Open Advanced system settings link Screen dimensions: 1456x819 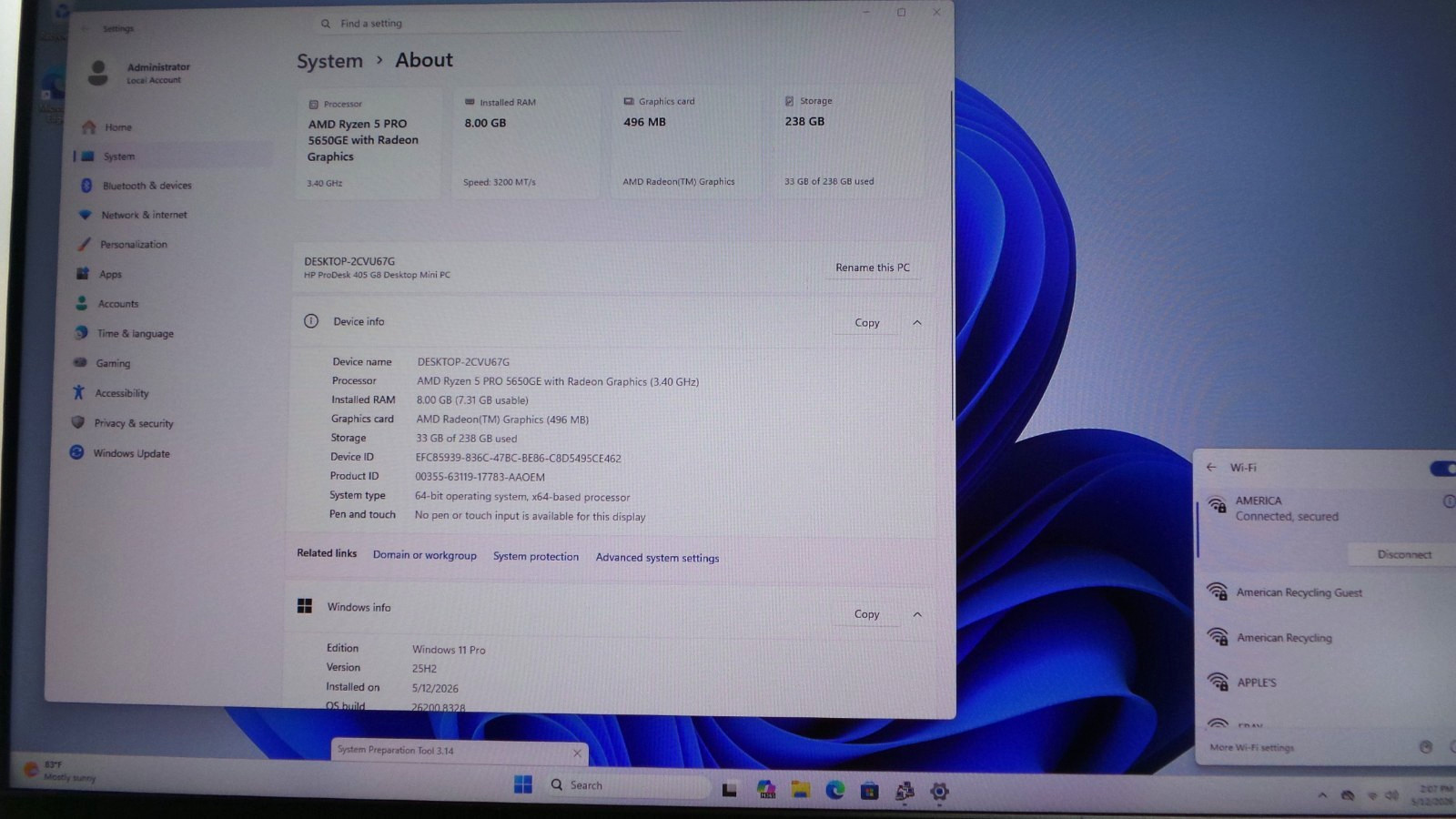(x=657, y=558)
